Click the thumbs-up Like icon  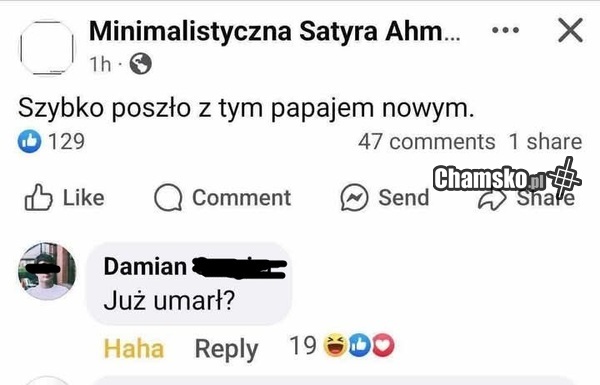pos(38,197)
